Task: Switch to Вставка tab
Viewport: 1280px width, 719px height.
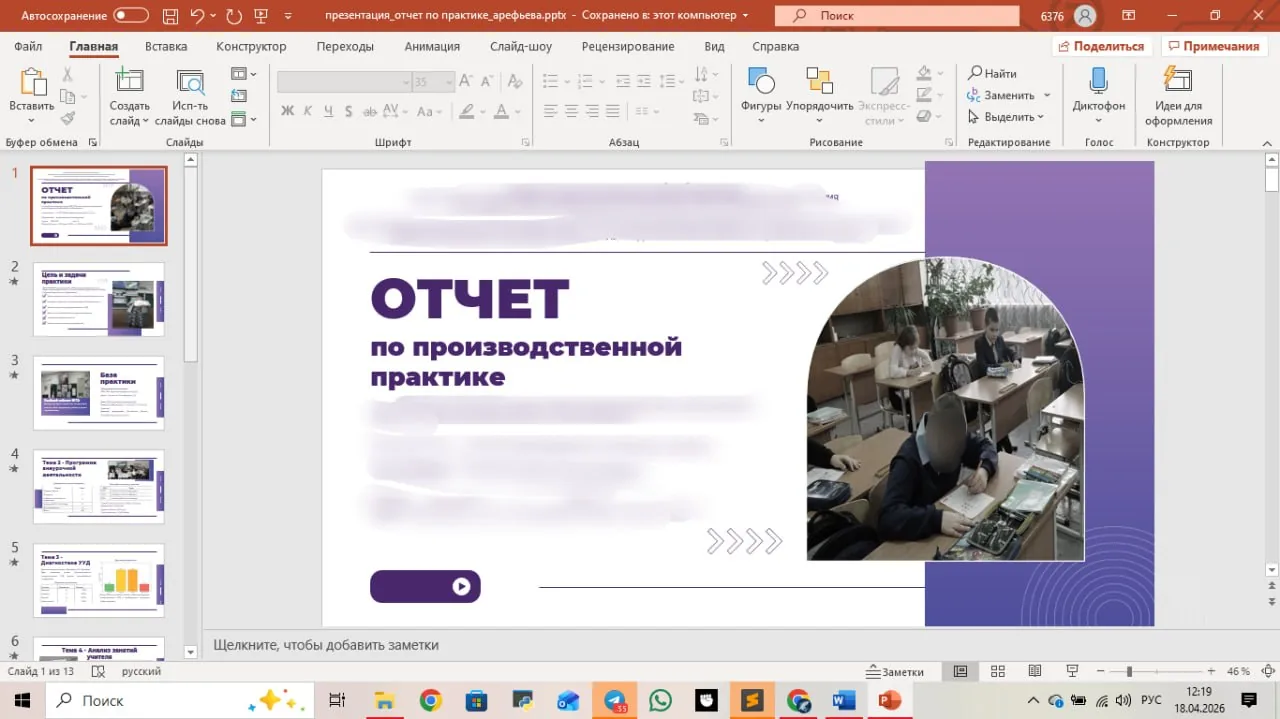Action: pos(166,46)
